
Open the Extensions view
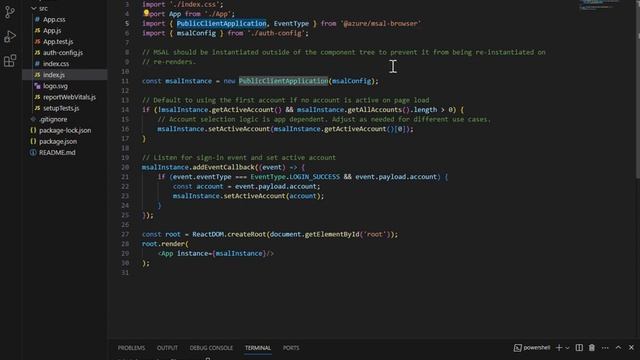coord(9,61)
